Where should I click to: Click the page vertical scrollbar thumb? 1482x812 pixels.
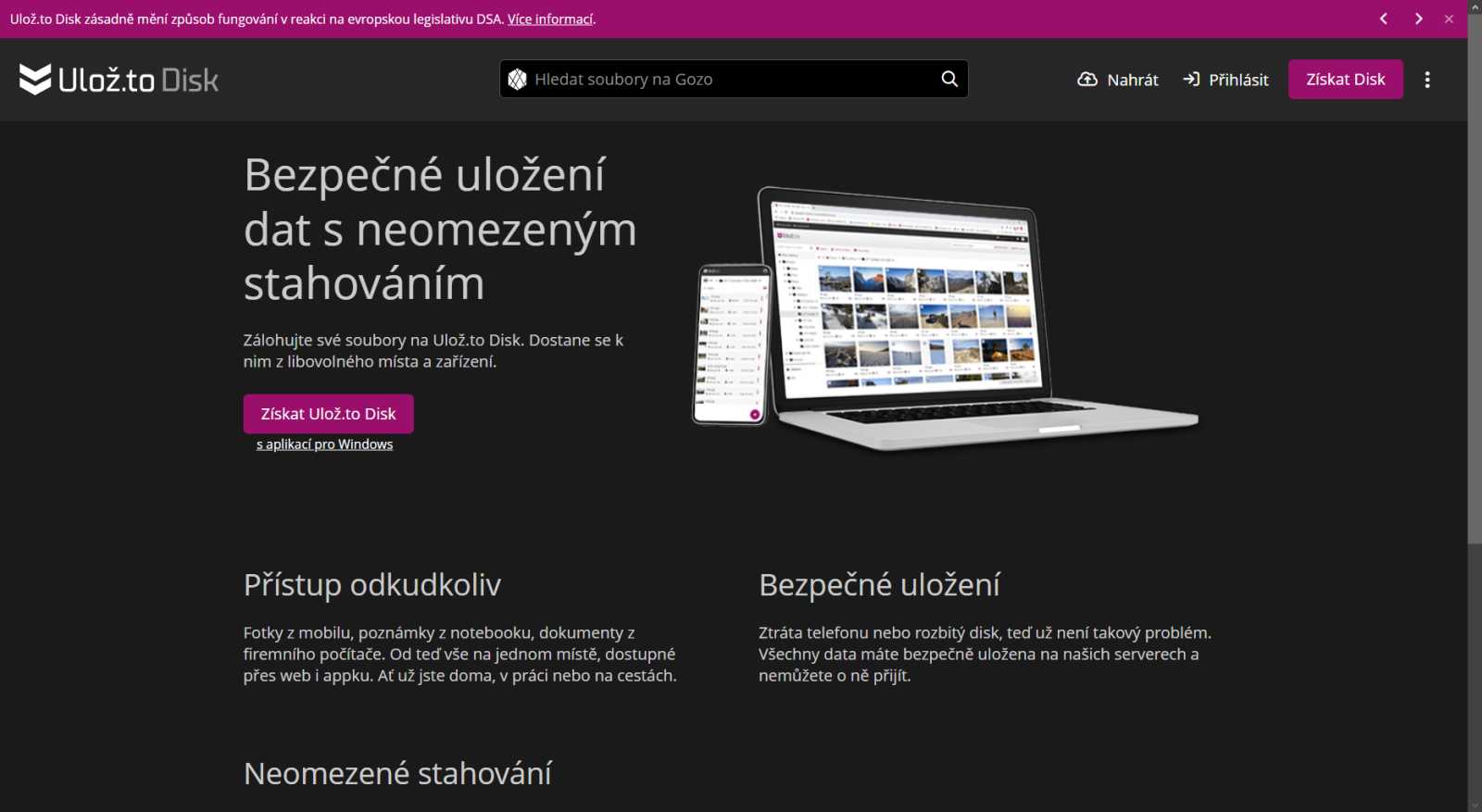1475,278
